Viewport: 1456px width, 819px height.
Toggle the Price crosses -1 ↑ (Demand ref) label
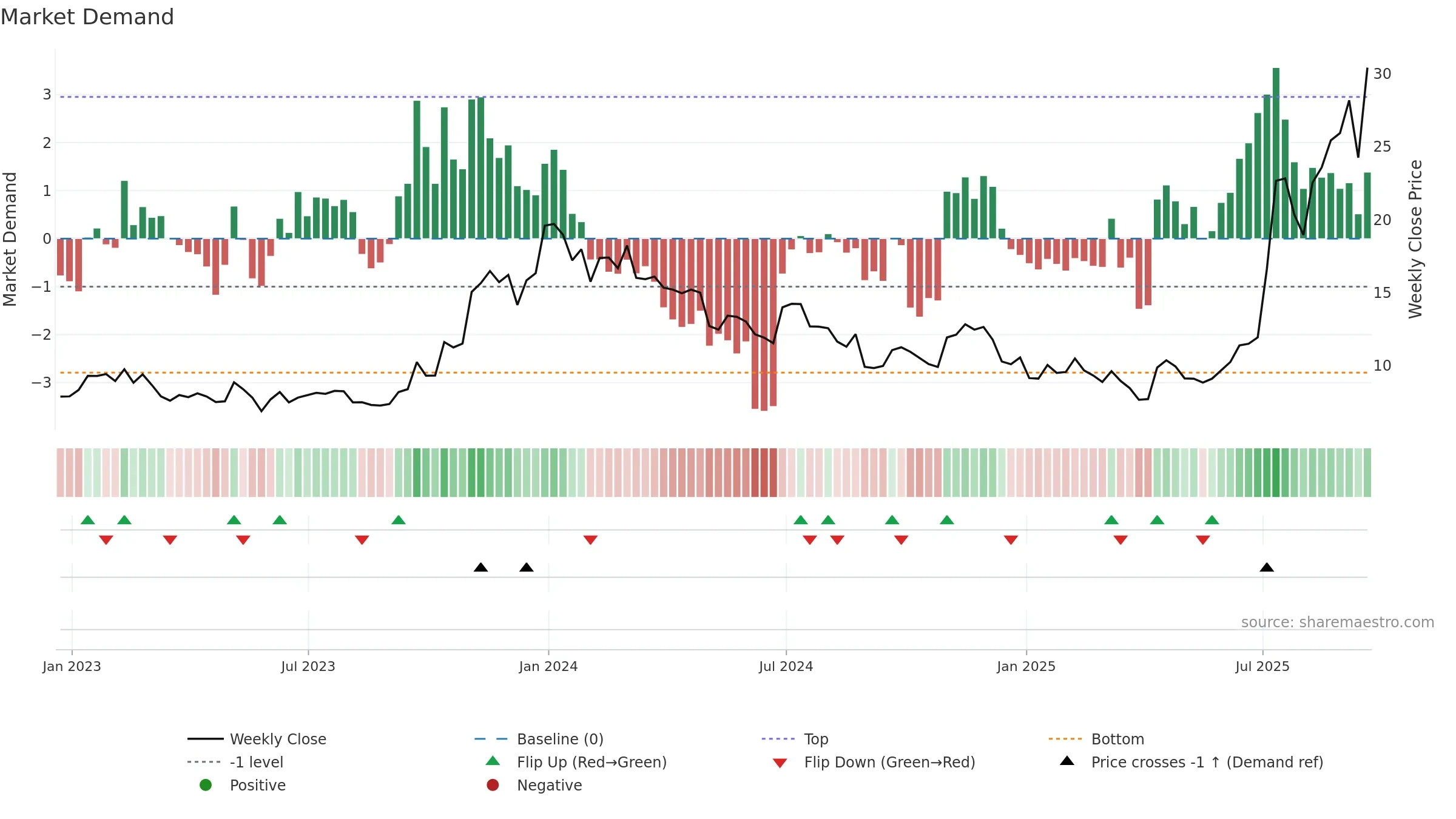coord(1207,762)
